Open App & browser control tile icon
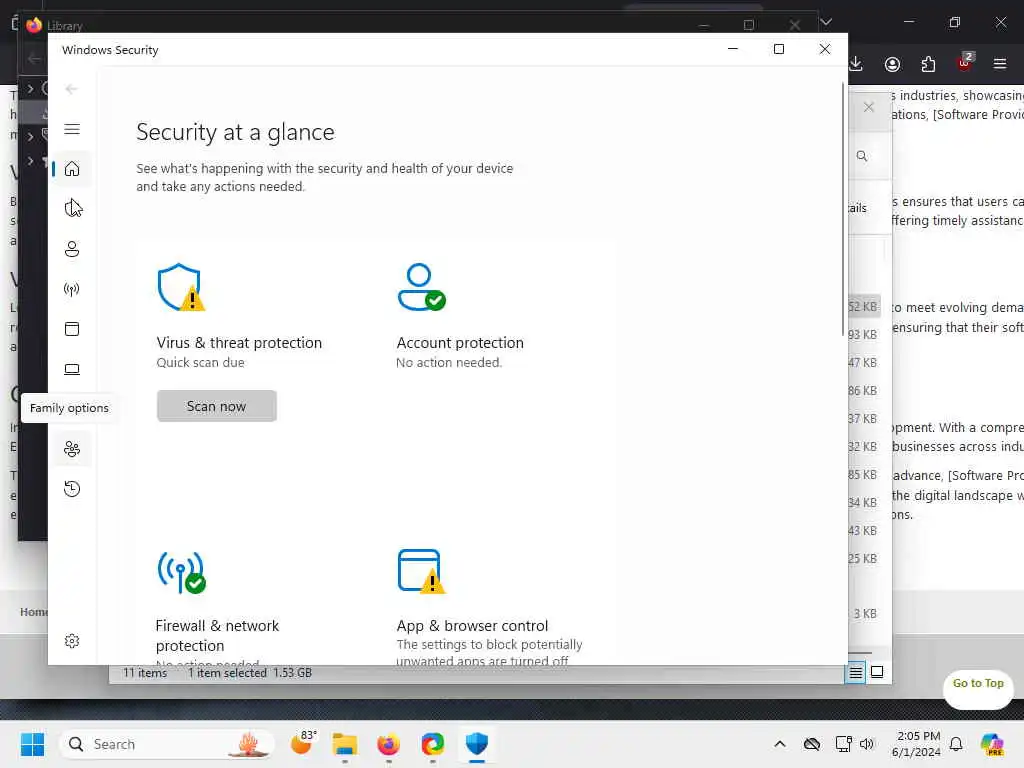Image resolution: width=1024 pixels, height=768 pixels. (421, 572)
